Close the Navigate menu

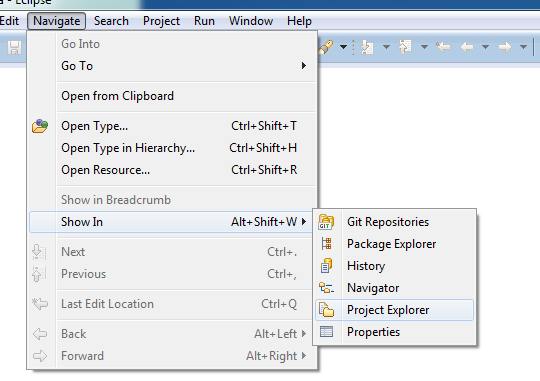coord(56,21)
